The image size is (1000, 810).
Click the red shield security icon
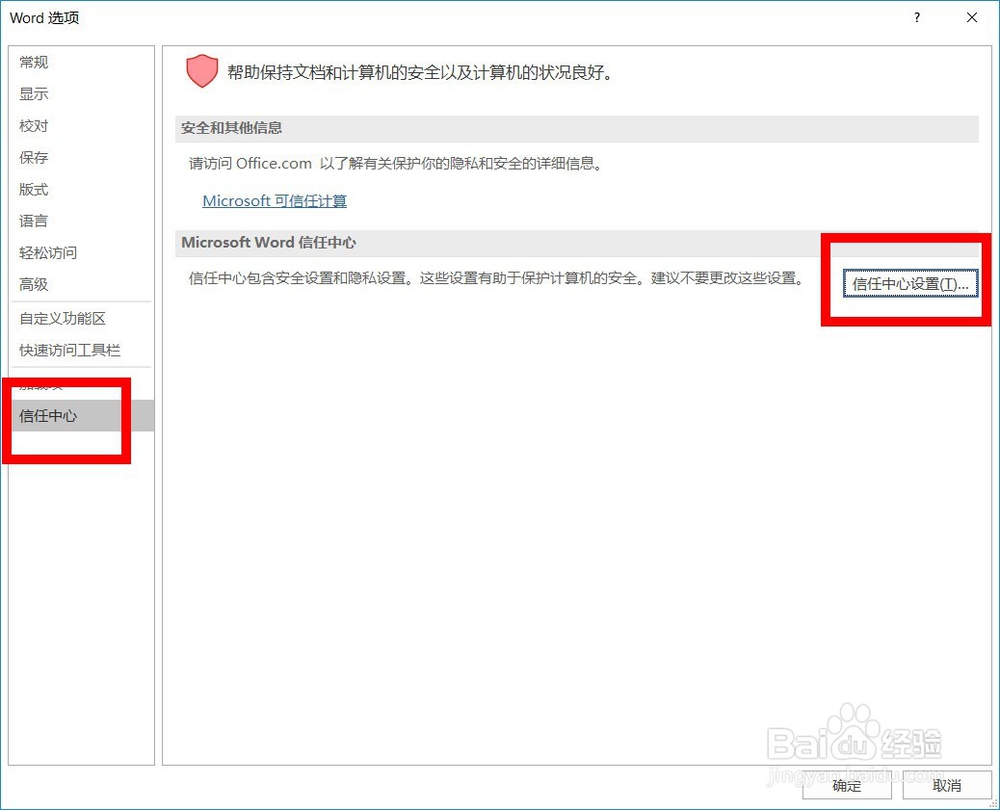pos(201,71)
